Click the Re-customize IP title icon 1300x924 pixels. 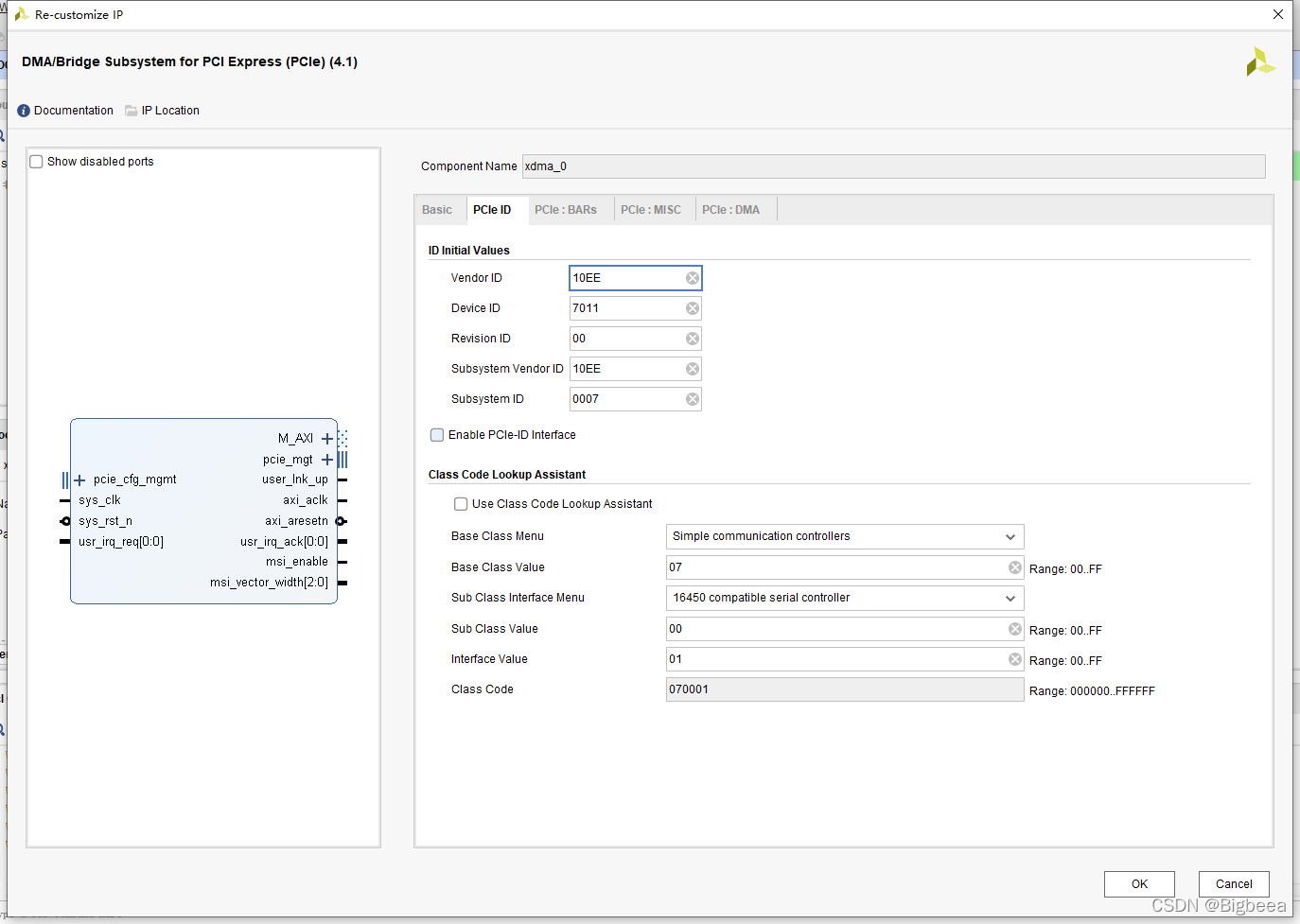coord(21,14)
